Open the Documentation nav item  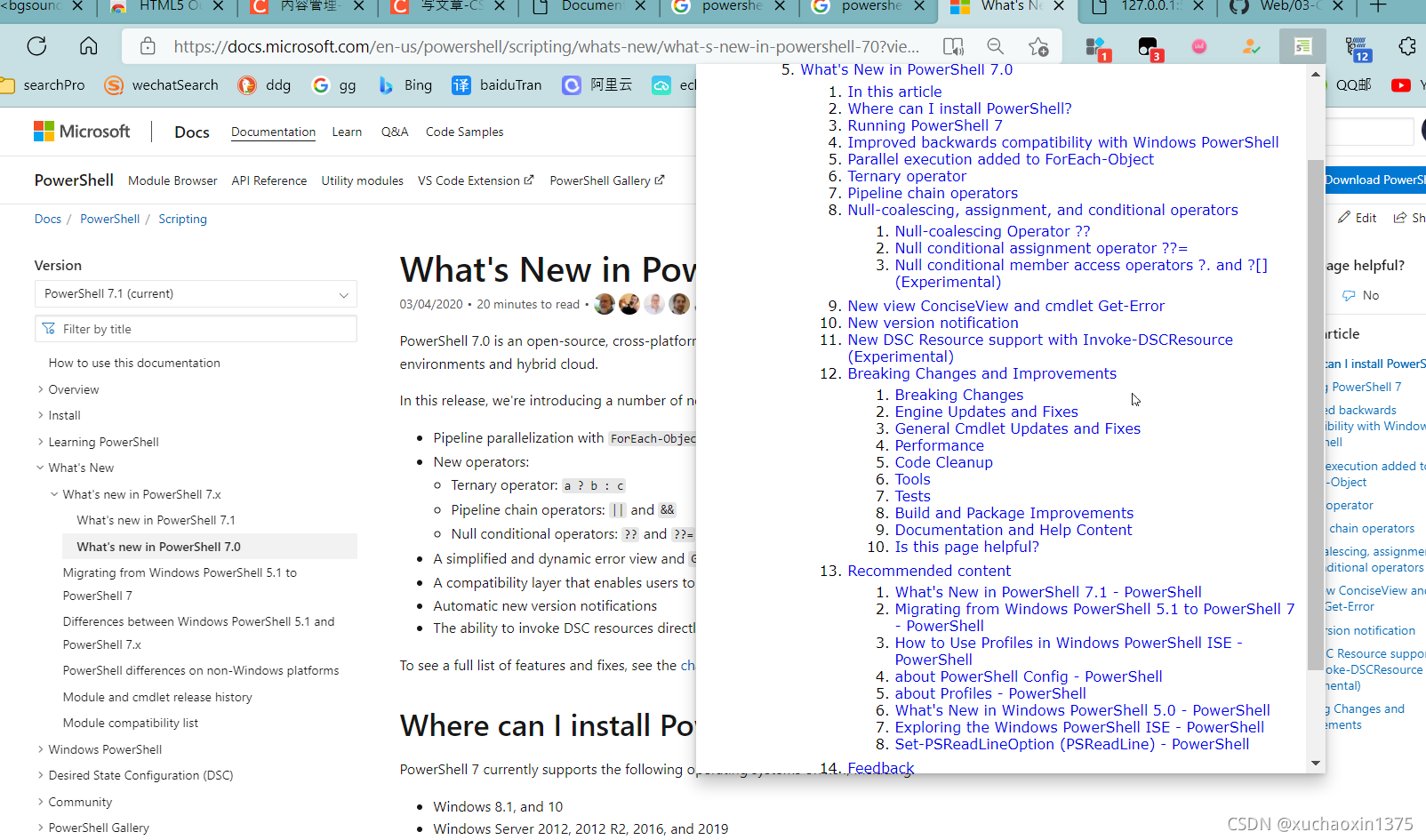tap(273, 132)
